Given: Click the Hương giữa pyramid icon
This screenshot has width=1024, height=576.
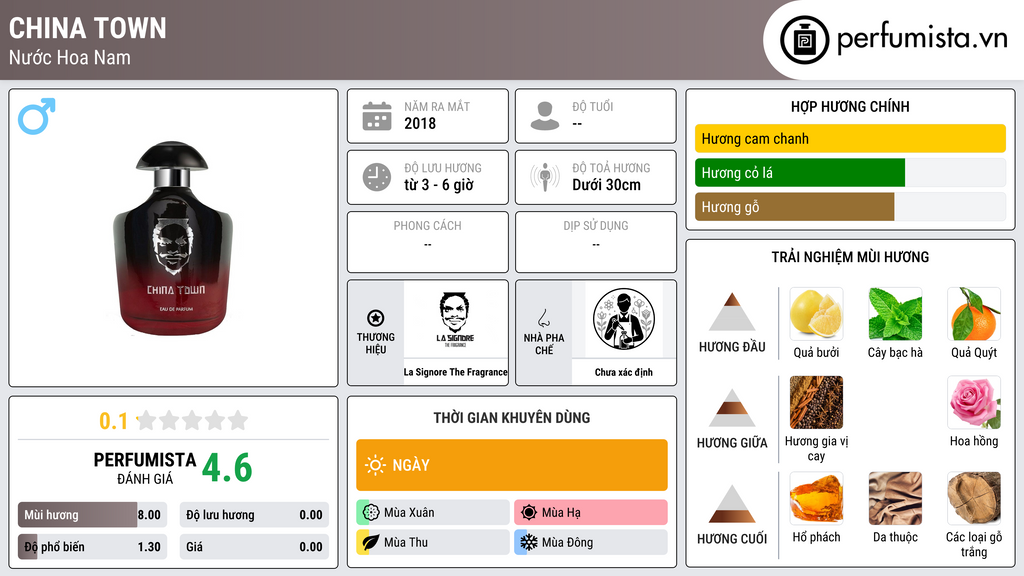Looking at the screenshot, I should 732,408.
